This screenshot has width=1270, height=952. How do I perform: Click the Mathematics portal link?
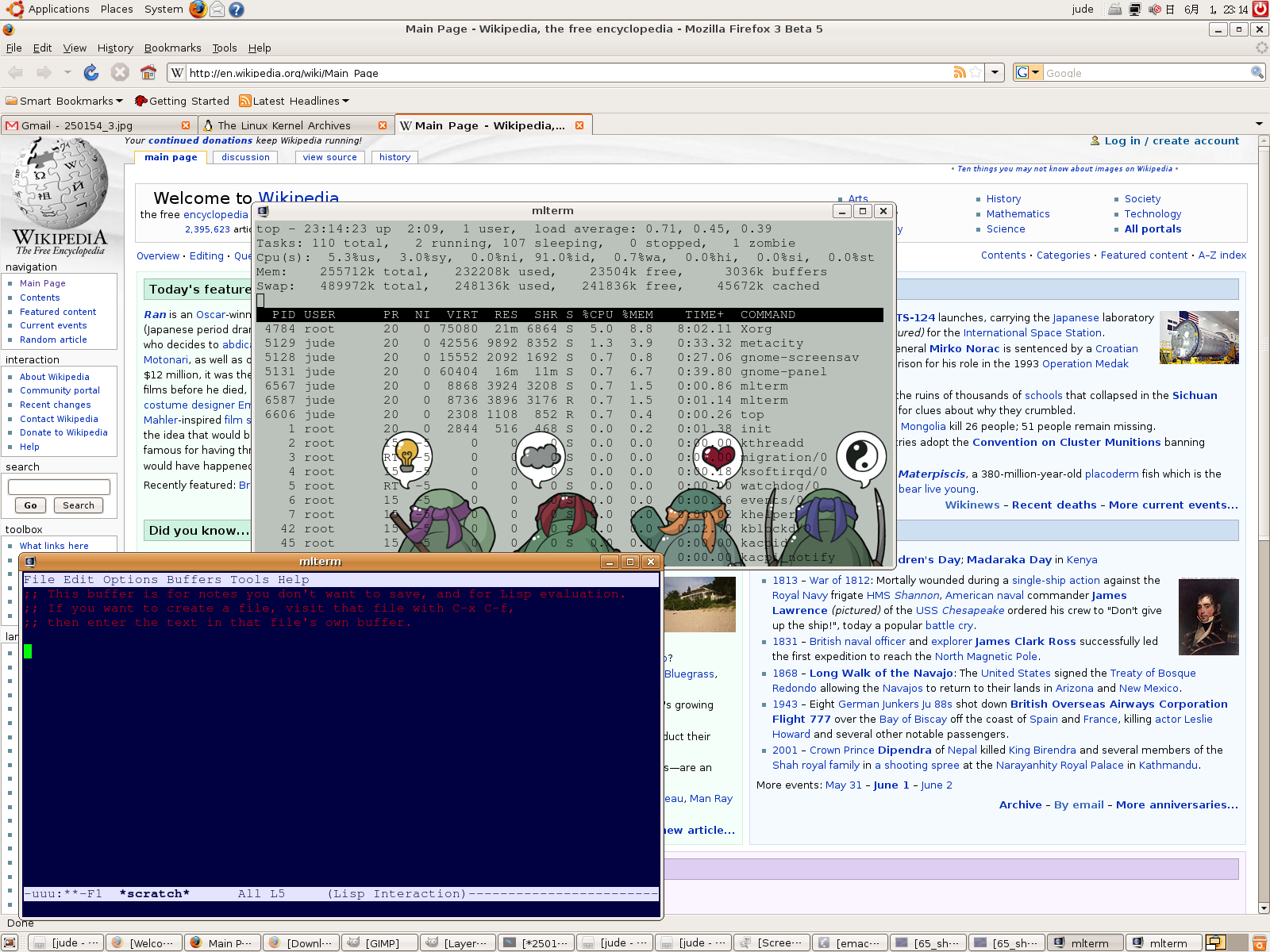1018,214
